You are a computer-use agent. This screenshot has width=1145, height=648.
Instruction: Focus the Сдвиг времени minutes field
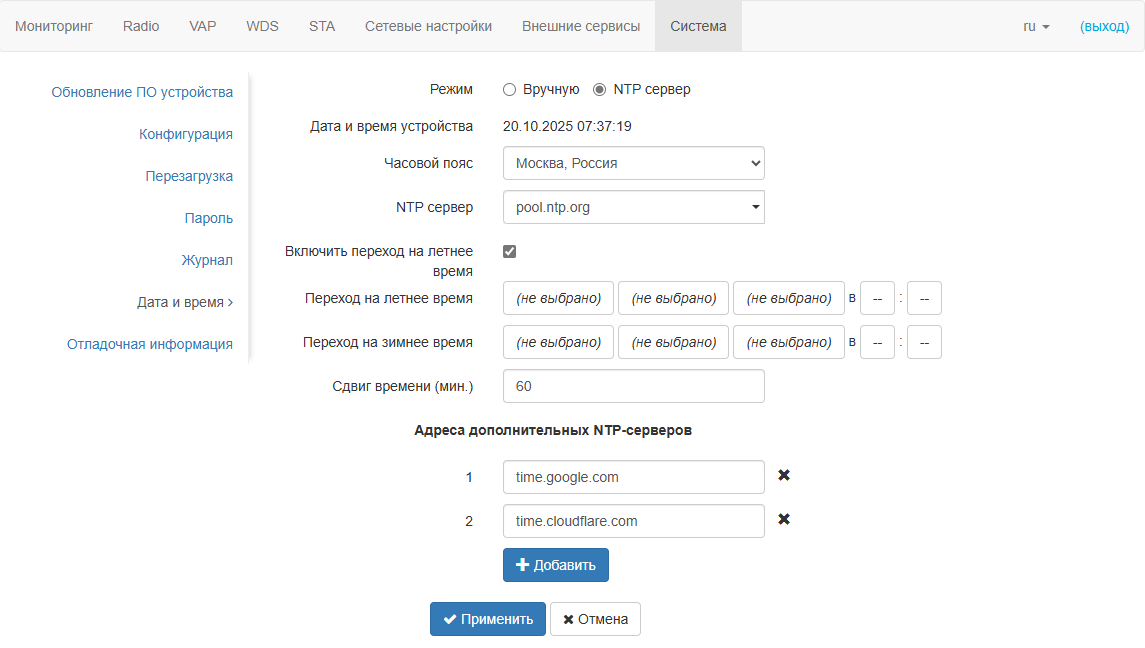pos(633,386)
